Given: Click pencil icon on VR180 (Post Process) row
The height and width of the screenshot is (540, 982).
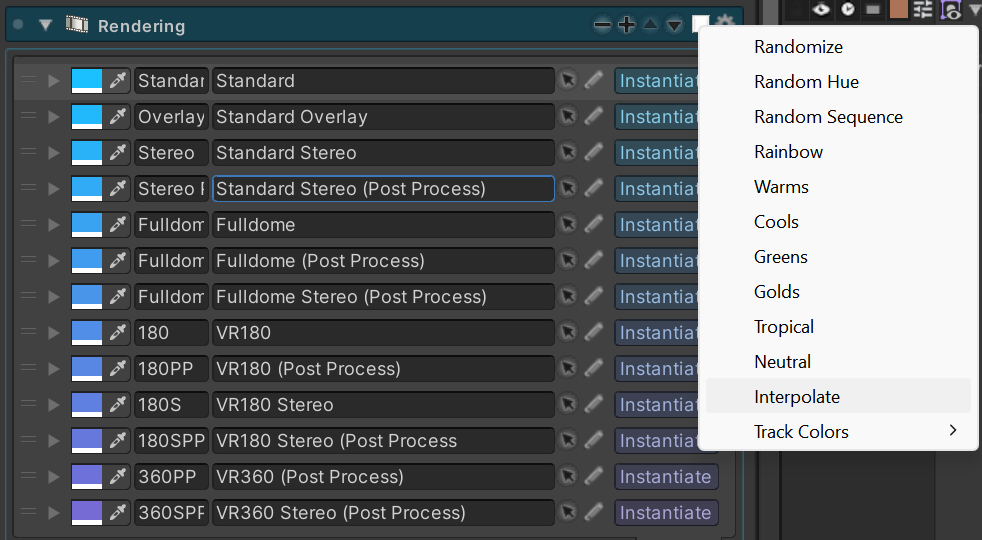Looking at the screenshot, I should coord(594,369).
